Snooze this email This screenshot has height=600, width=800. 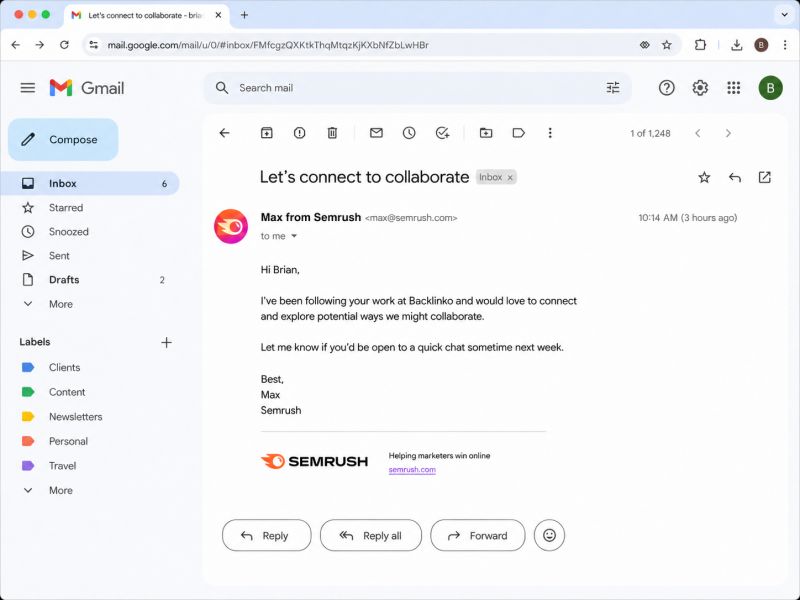tap(409, 133)
